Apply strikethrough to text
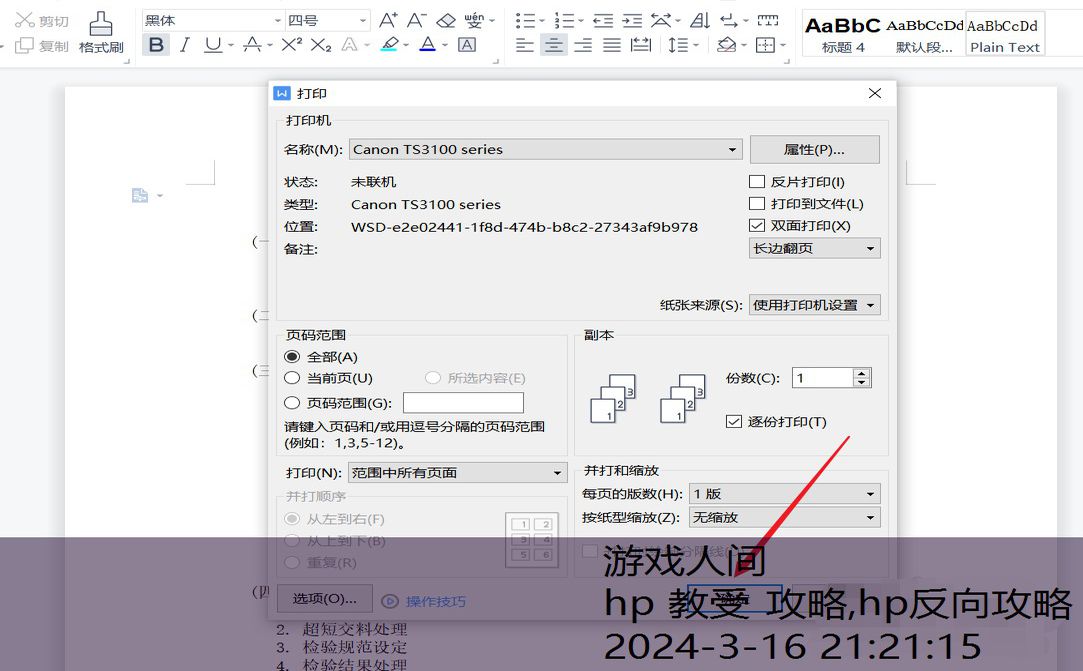This screenshot has height=671, width=1083. [x=252, y=45]
